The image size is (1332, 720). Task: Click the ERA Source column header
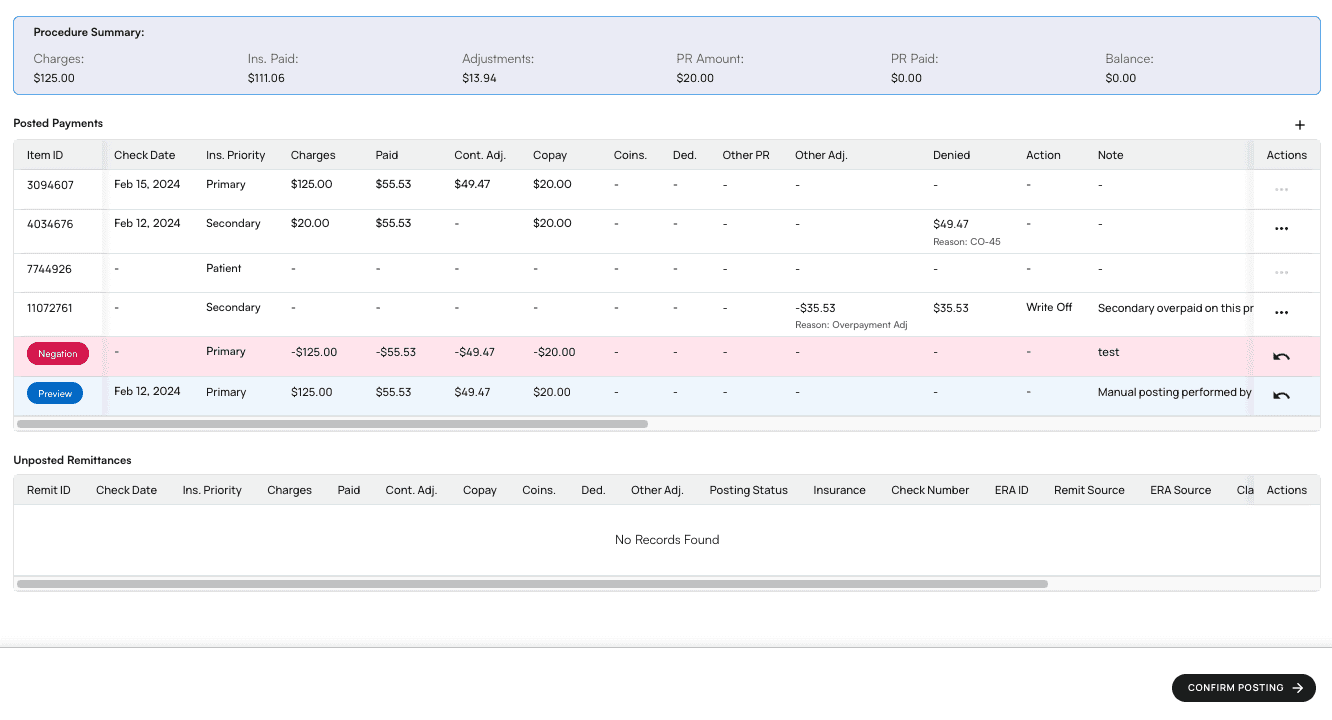tap(1181, 490)
